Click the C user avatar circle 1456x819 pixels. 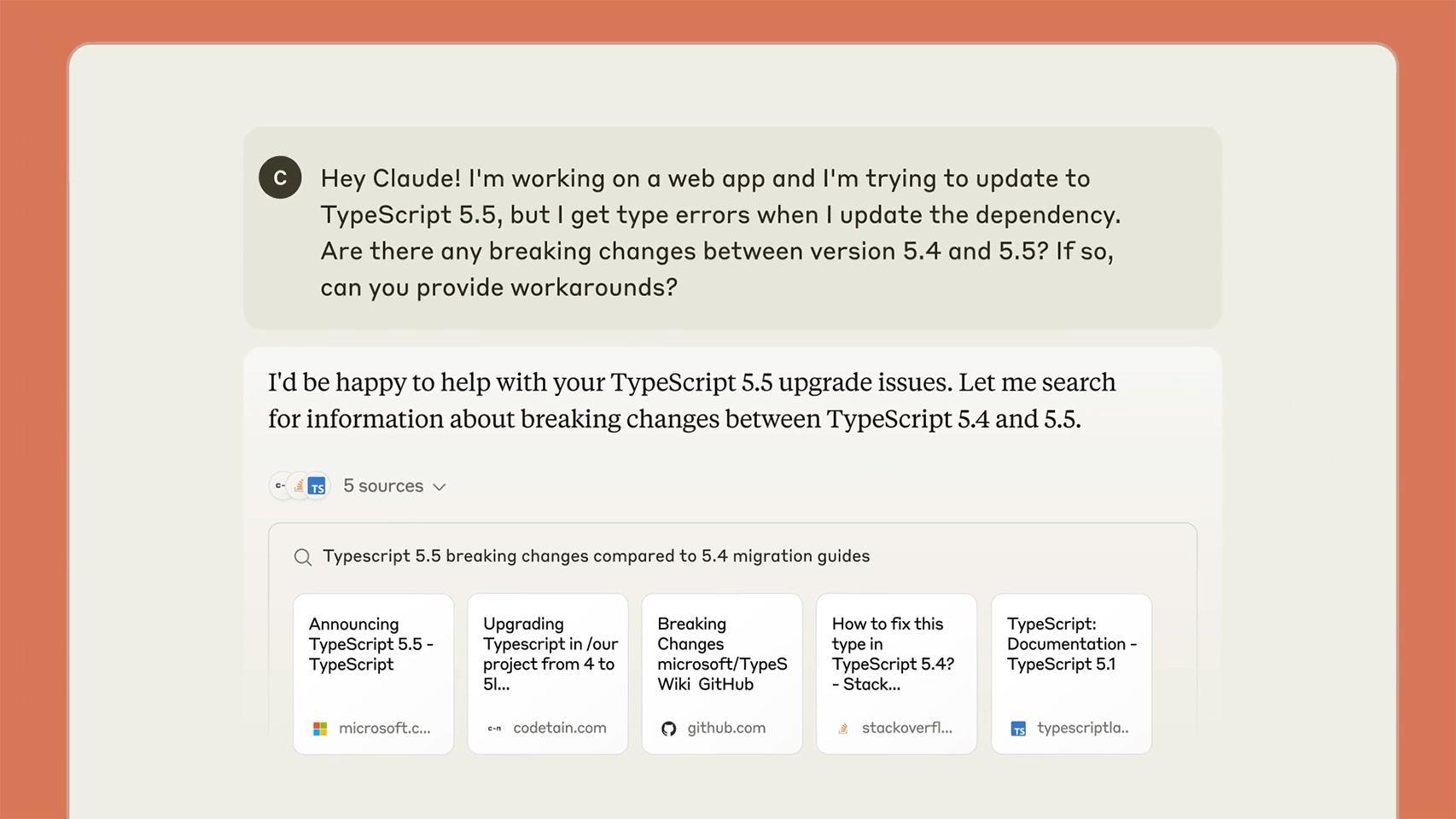pyautogui.click(x=280, y=177)
